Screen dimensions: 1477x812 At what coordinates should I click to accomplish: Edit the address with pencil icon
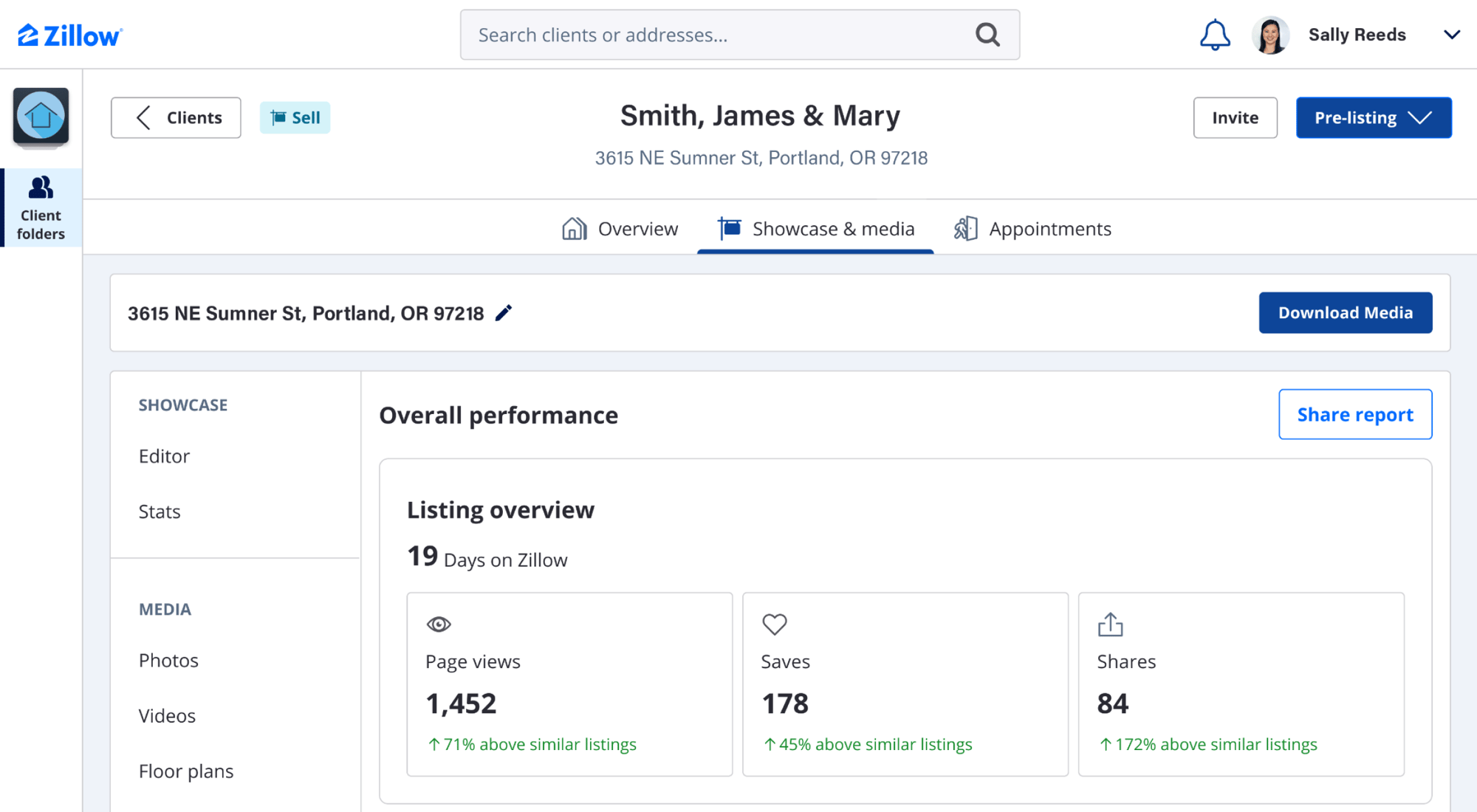(x=503, y=313)
